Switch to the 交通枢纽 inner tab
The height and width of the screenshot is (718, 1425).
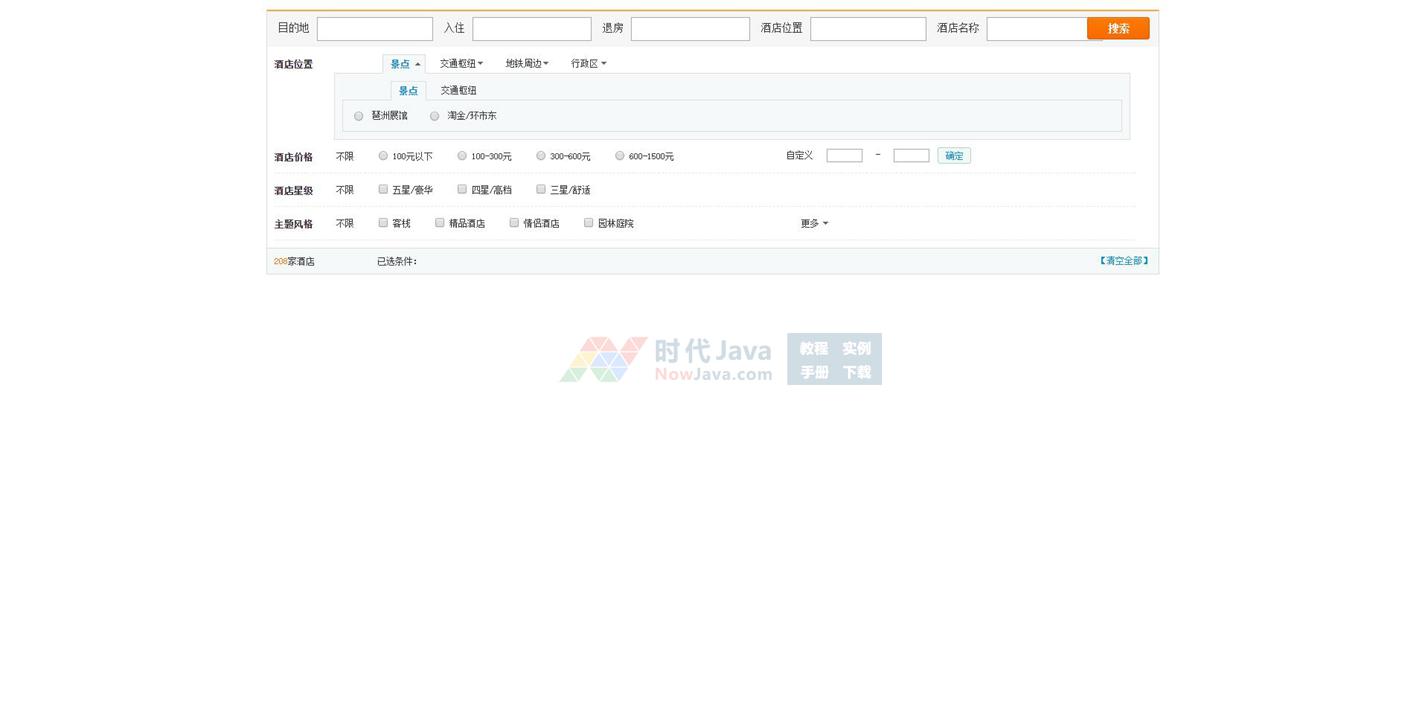point(458,91)
